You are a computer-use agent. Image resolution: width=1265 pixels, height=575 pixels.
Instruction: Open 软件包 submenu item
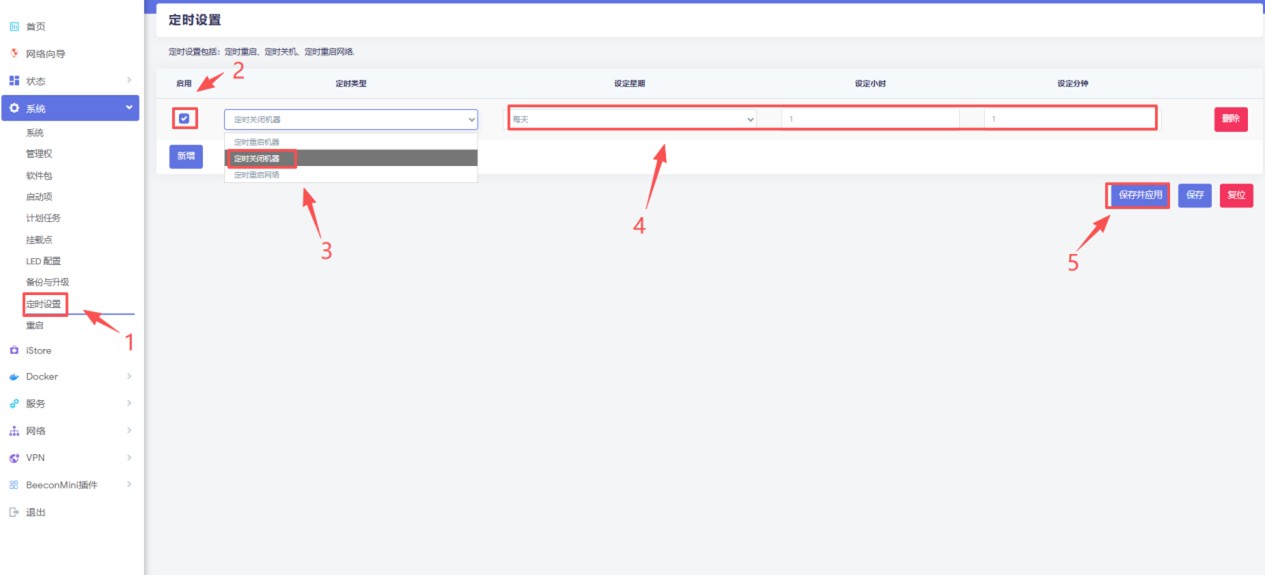click(x=39, y=175)
